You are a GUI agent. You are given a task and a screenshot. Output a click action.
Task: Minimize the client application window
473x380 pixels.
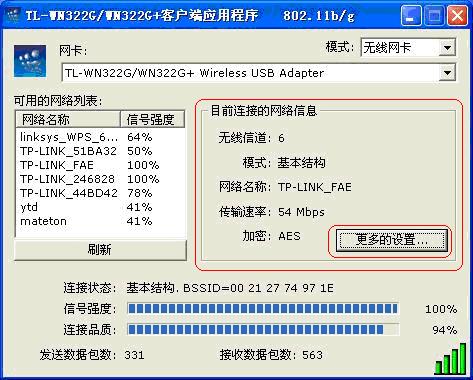tap(411, 16)
